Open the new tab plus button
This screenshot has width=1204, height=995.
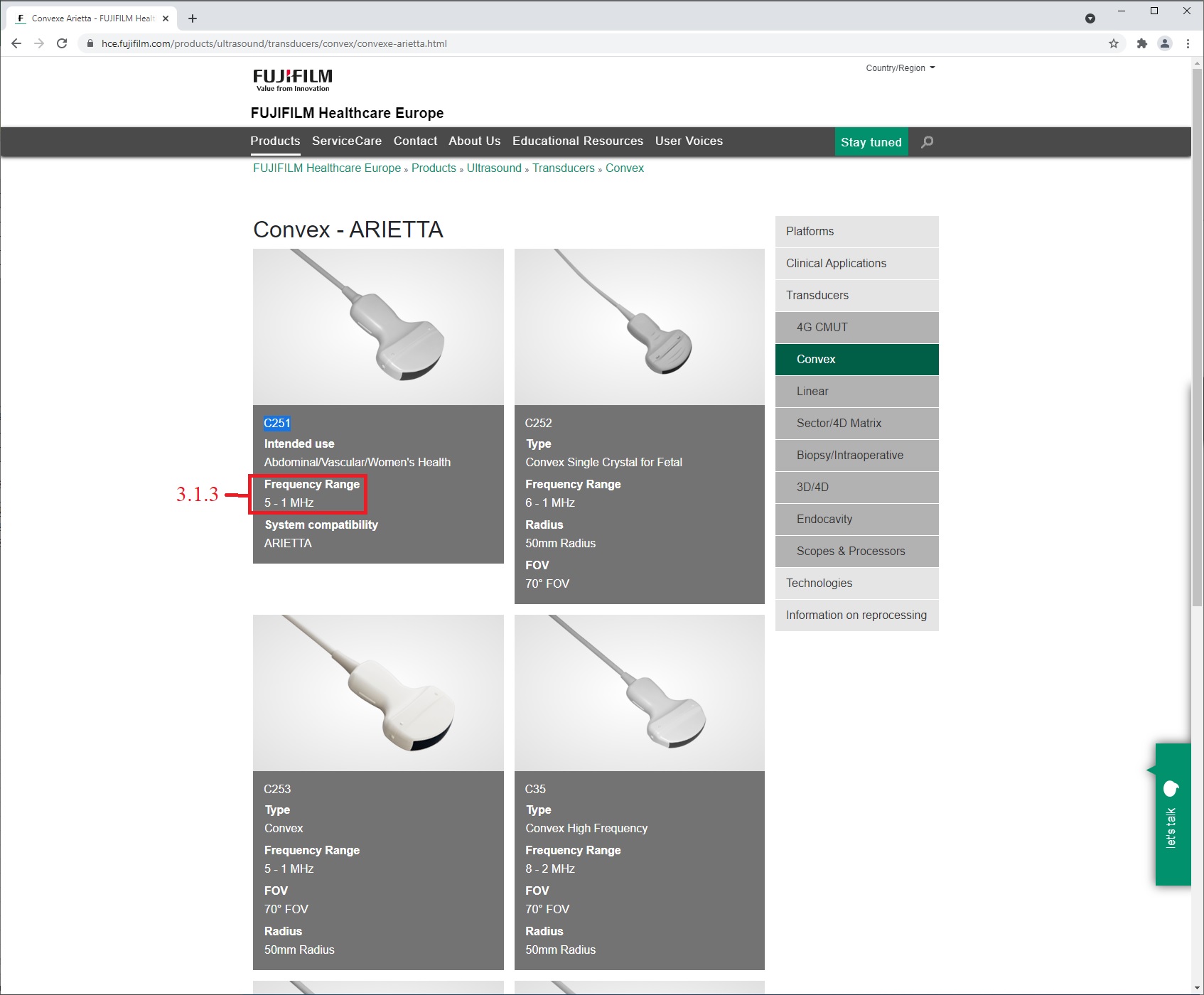[193, 18]
